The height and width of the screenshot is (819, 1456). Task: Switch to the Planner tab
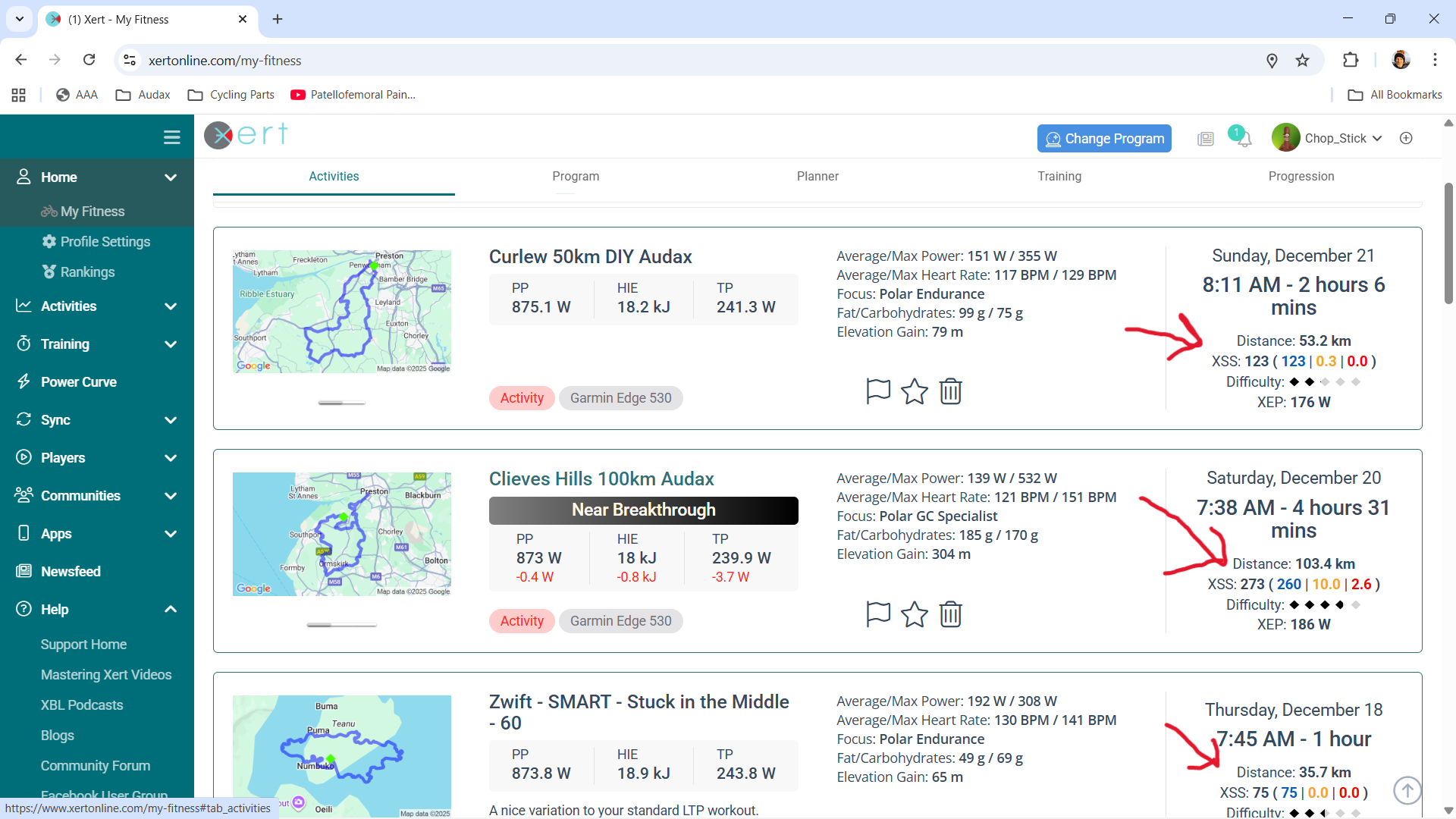pyautogui.click(x=817, y=176)
